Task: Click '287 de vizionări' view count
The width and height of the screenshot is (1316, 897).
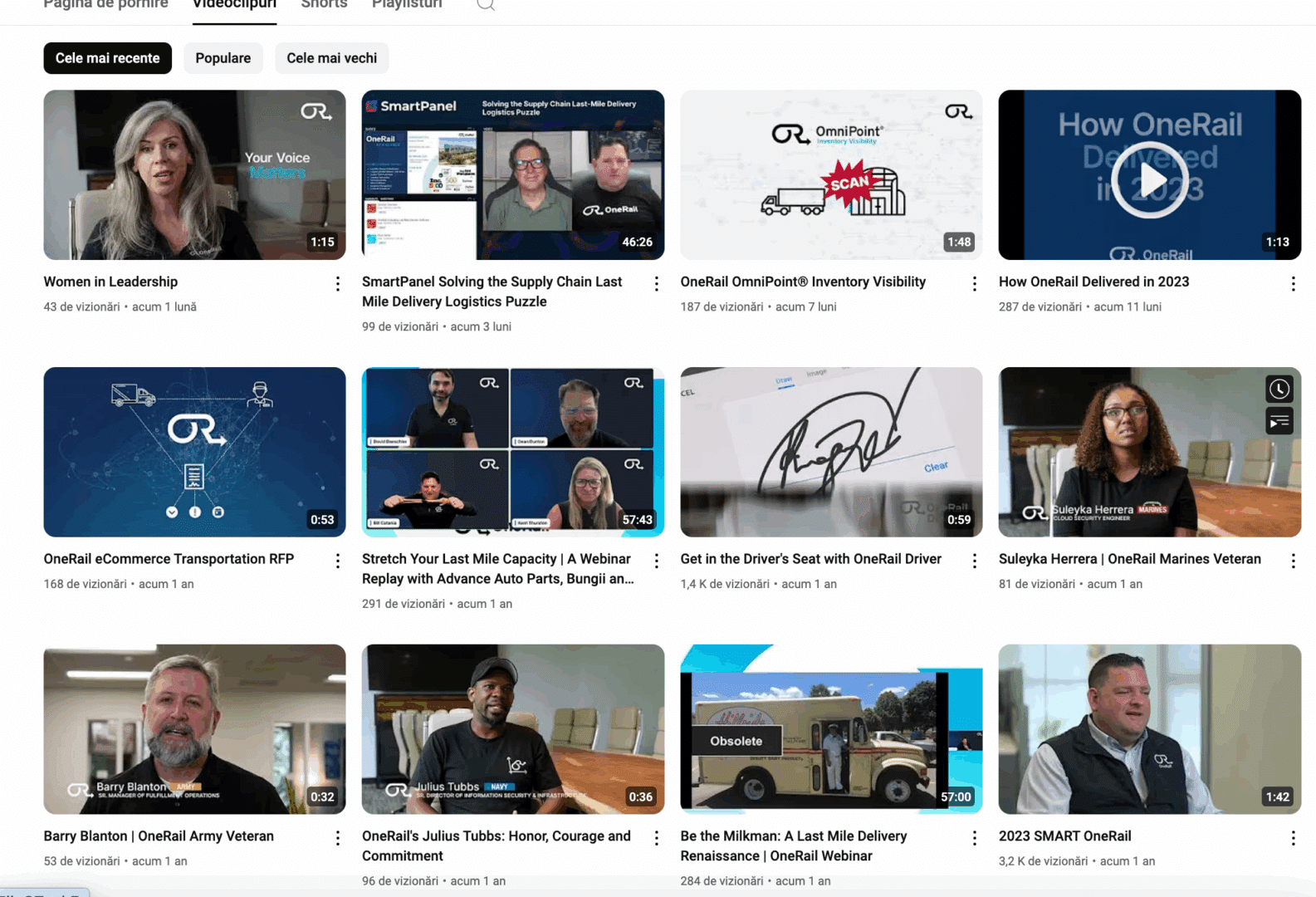Action: (x=1040, y=306)
